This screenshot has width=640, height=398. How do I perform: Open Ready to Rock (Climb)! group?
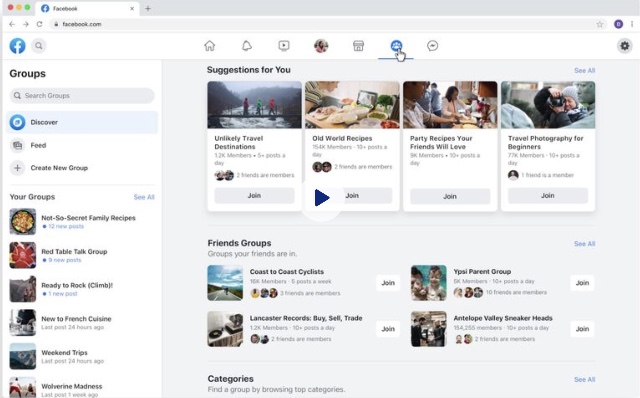(82, 289)
